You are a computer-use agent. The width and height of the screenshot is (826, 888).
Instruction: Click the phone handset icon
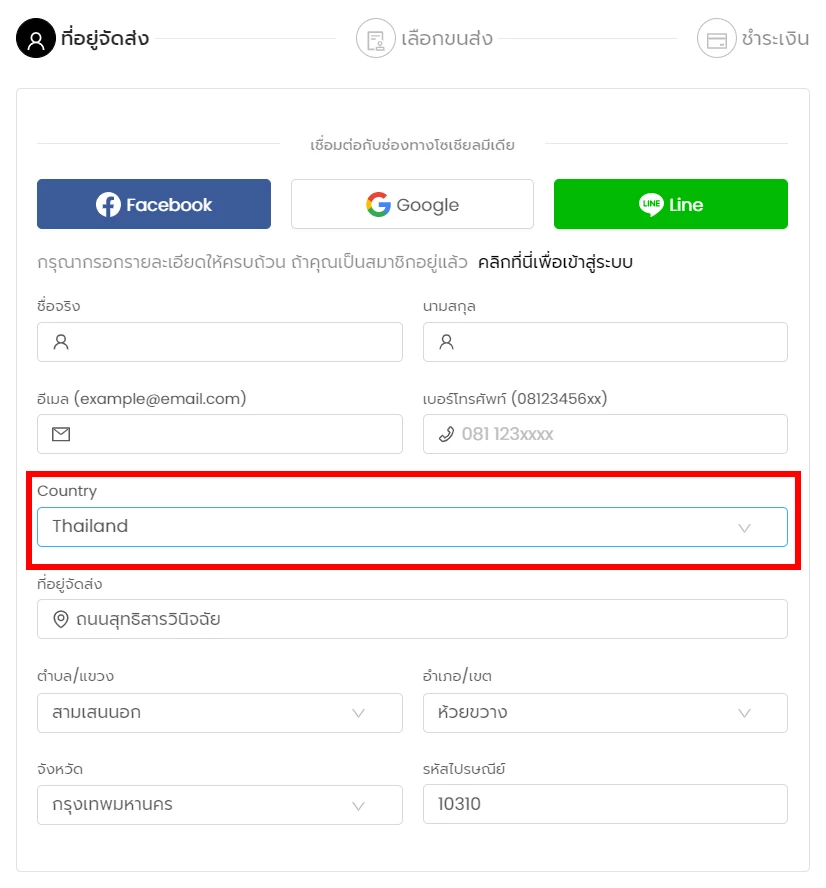(x=447, y=434)
